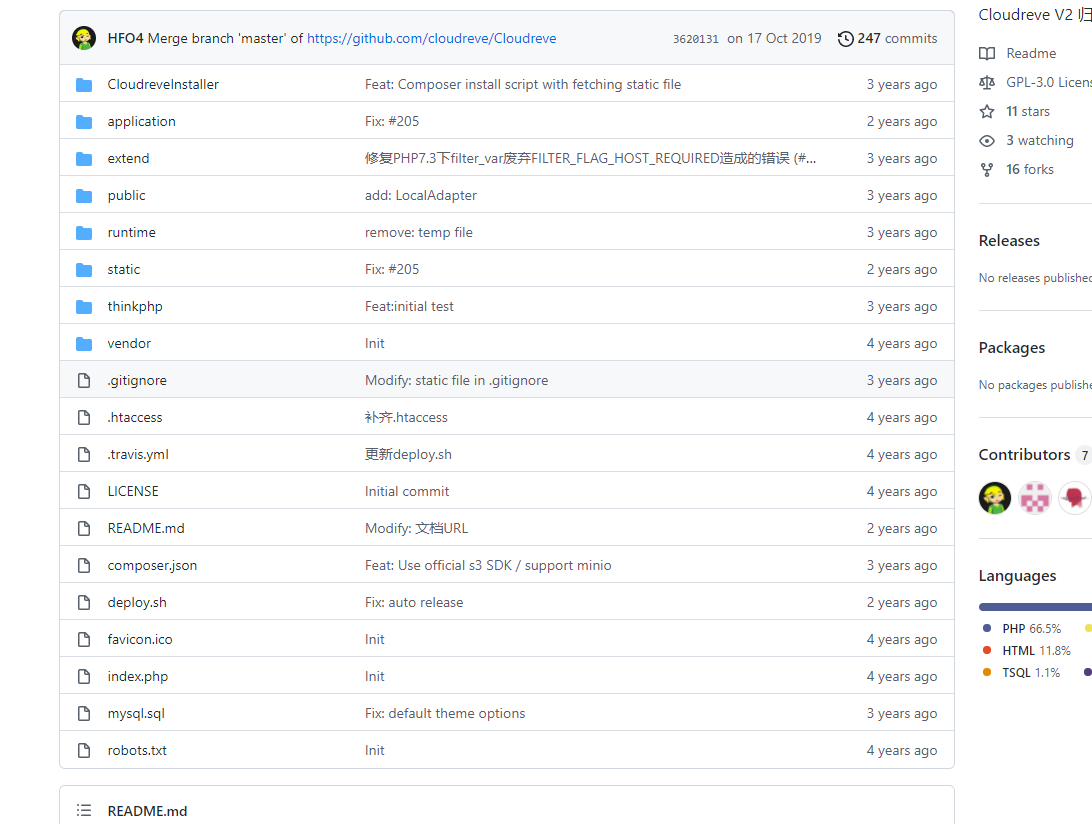This screenshot has width=1092, height=824.
Task: Click the star icon next to "11 stars"
Action: click(x=987, y=111)
